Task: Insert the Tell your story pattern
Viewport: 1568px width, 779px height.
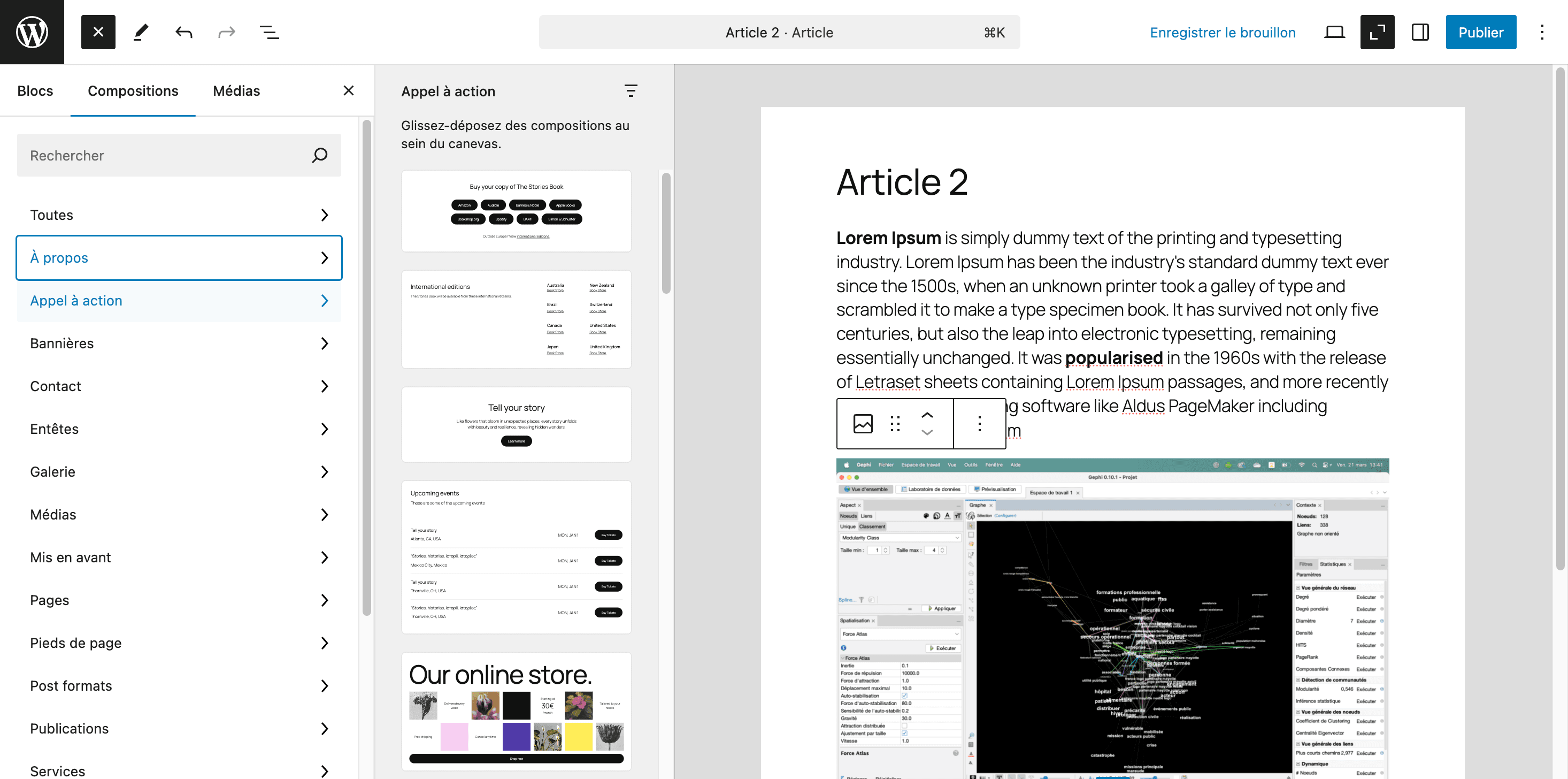Action: (516, 424)
